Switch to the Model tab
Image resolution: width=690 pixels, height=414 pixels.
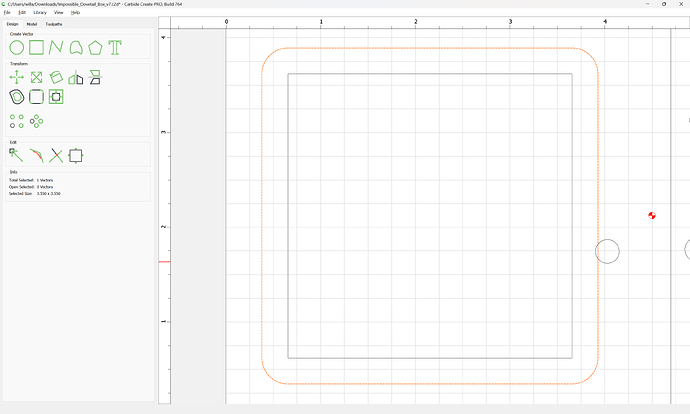32,24
